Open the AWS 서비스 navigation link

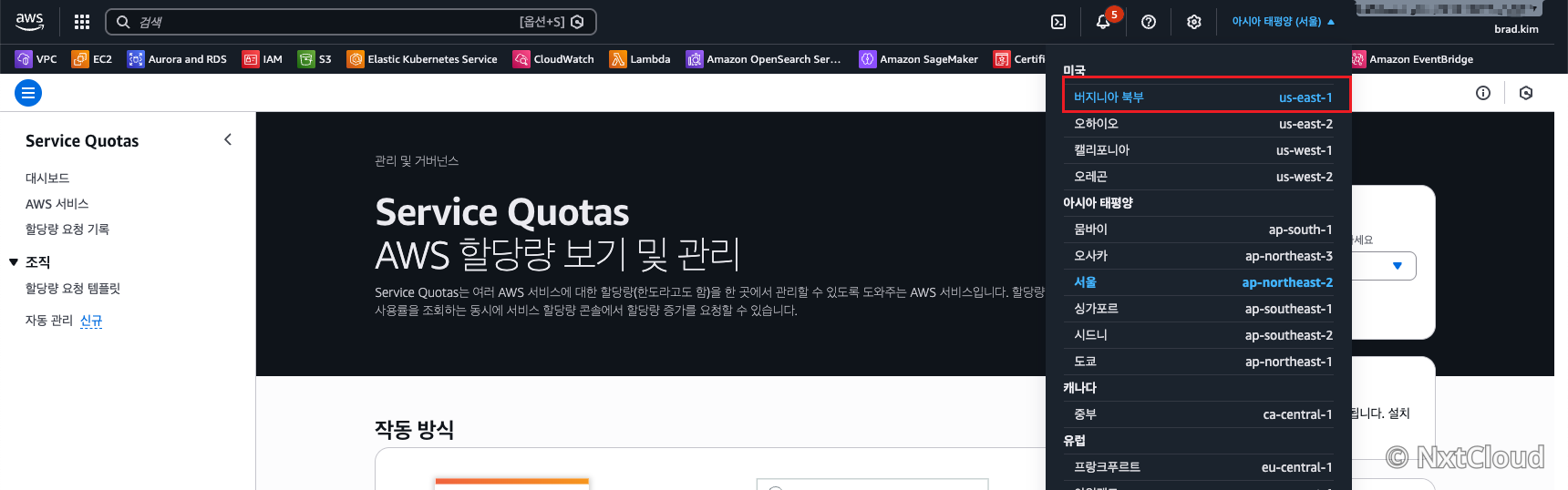click(57, 204)
